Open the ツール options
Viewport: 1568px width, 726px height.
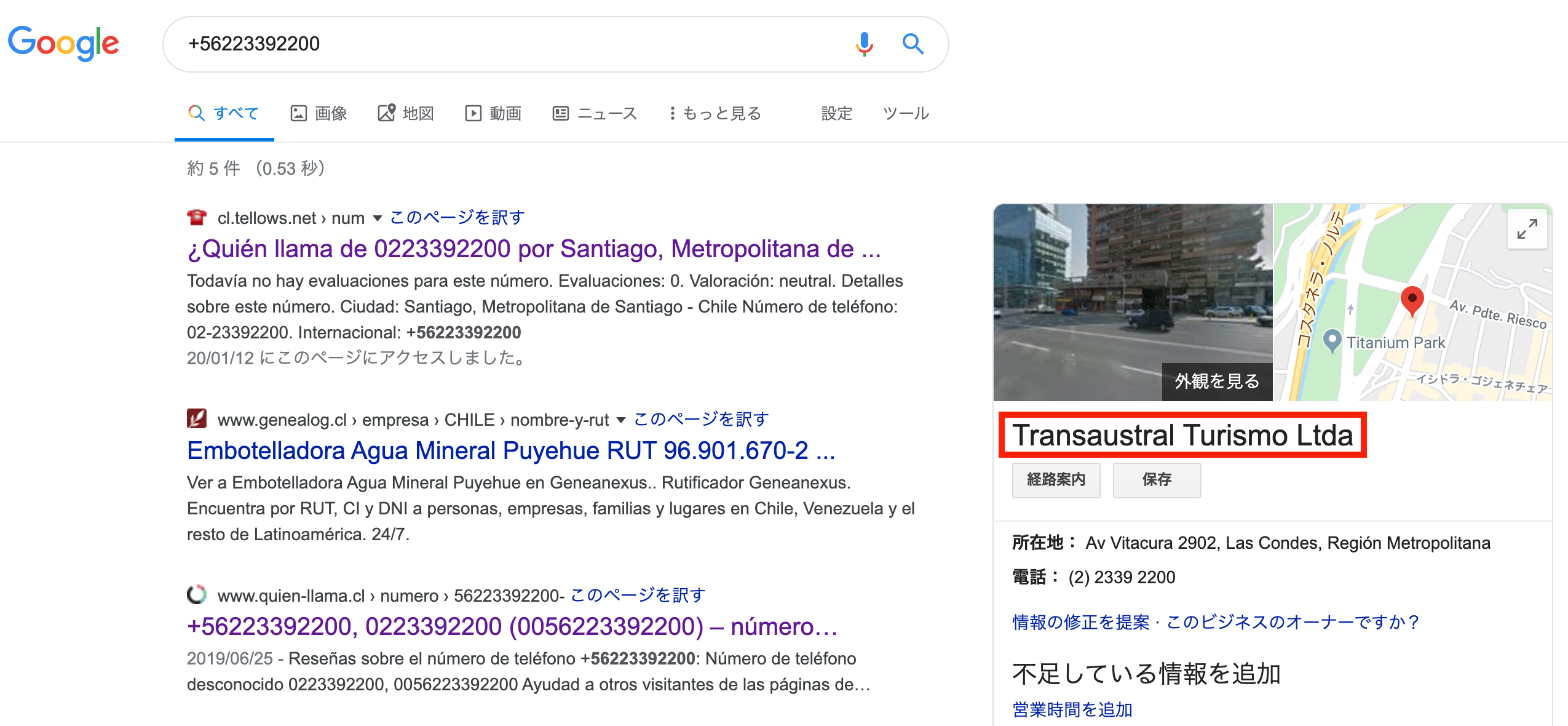[906, 113]
